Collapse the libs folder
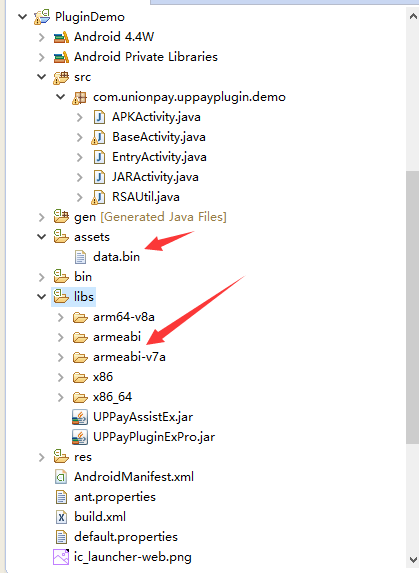The width and height of the screenshot is (419, 573). tap(42, 297)
